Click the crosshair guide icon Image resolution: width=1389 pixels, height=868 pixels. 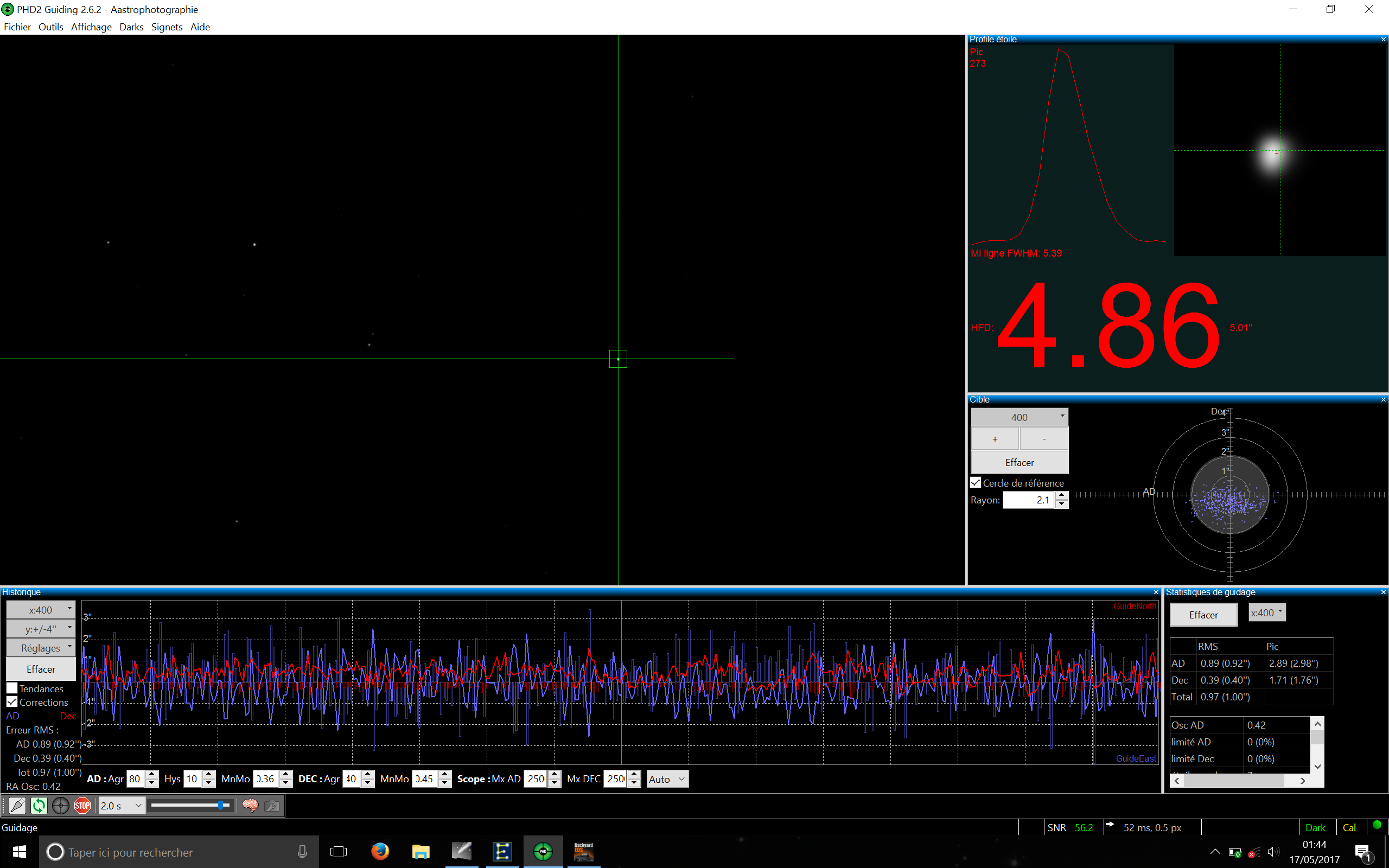point(60,806)
